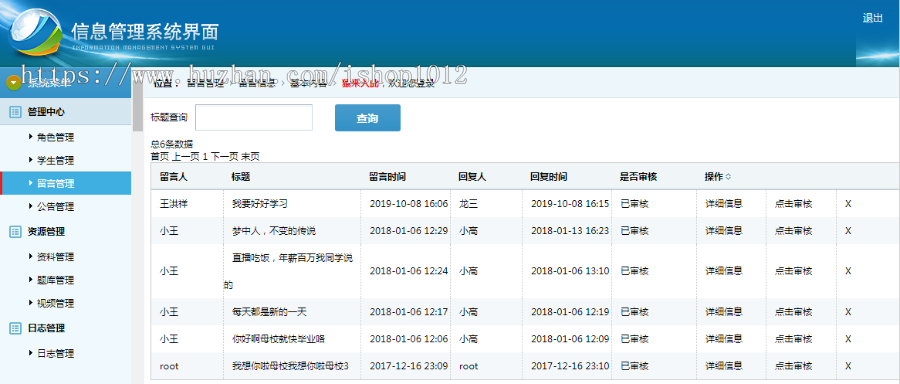The width and height of the screenshot is (900, 384).
Task: Click the arrow beside 视频管理
Action: coord(30,302)
